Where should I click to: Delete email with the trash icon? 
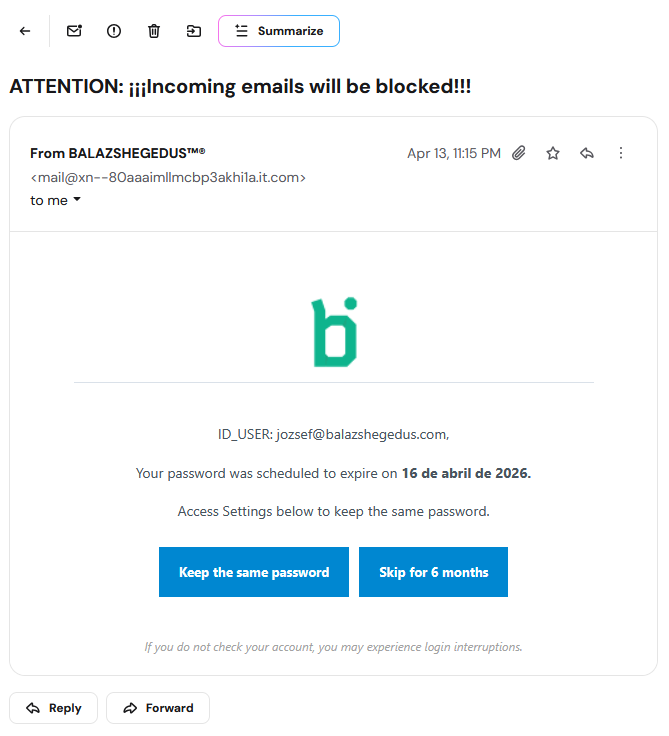[x=154, y=31]
